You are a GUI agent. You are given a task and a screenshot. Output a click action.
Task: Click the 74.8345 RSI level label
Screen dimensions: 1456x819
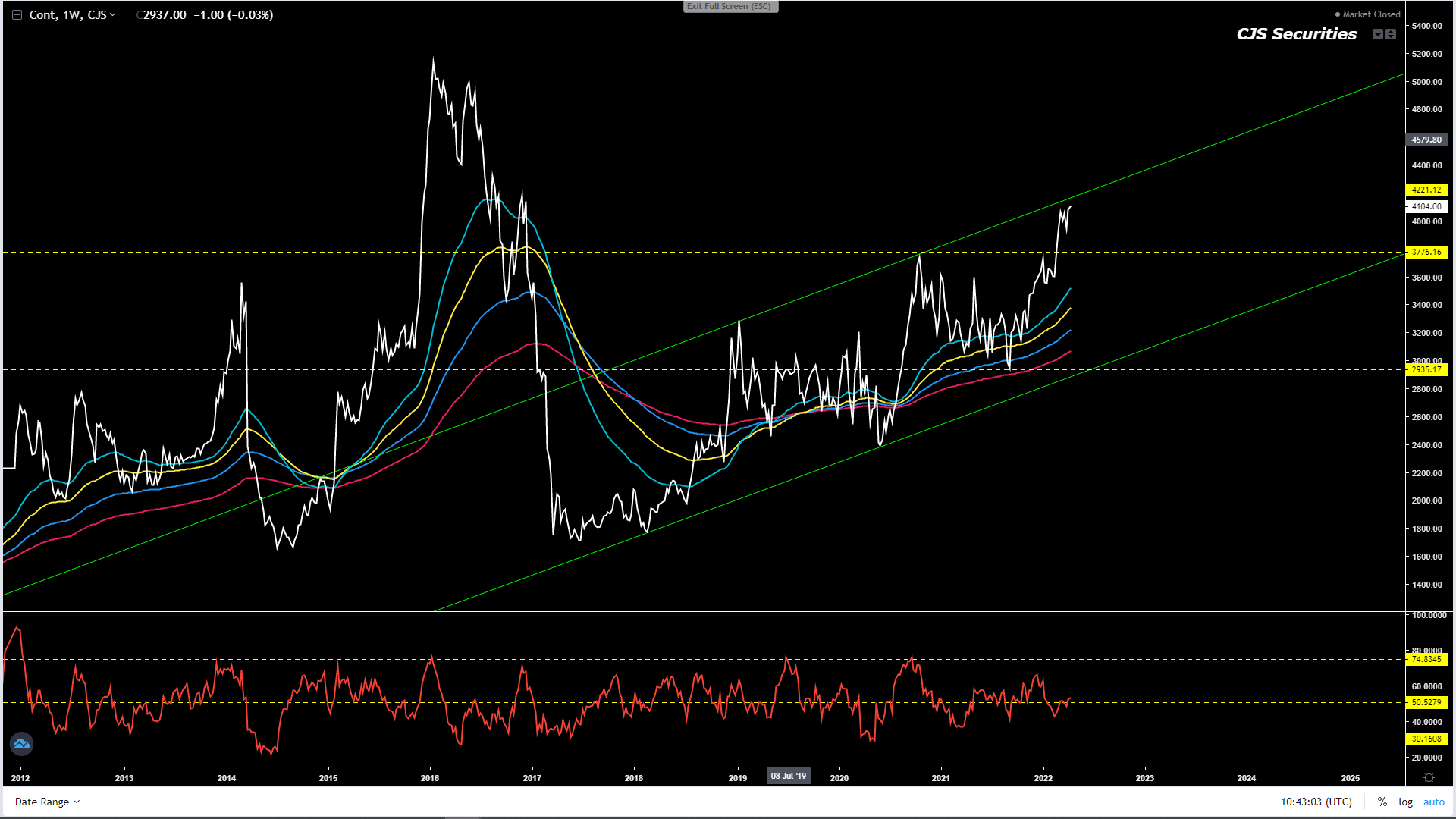click(1426, 659)
